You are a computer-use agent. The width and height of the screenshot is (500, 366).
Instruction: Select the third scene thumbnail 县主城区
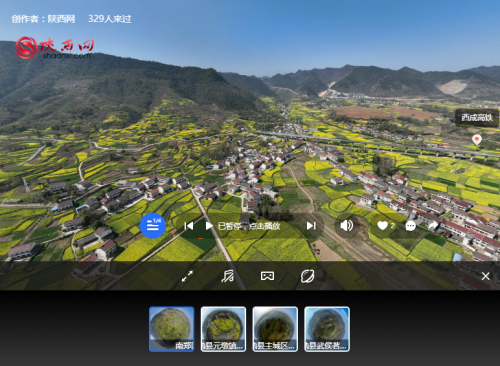tap(275, 329)
